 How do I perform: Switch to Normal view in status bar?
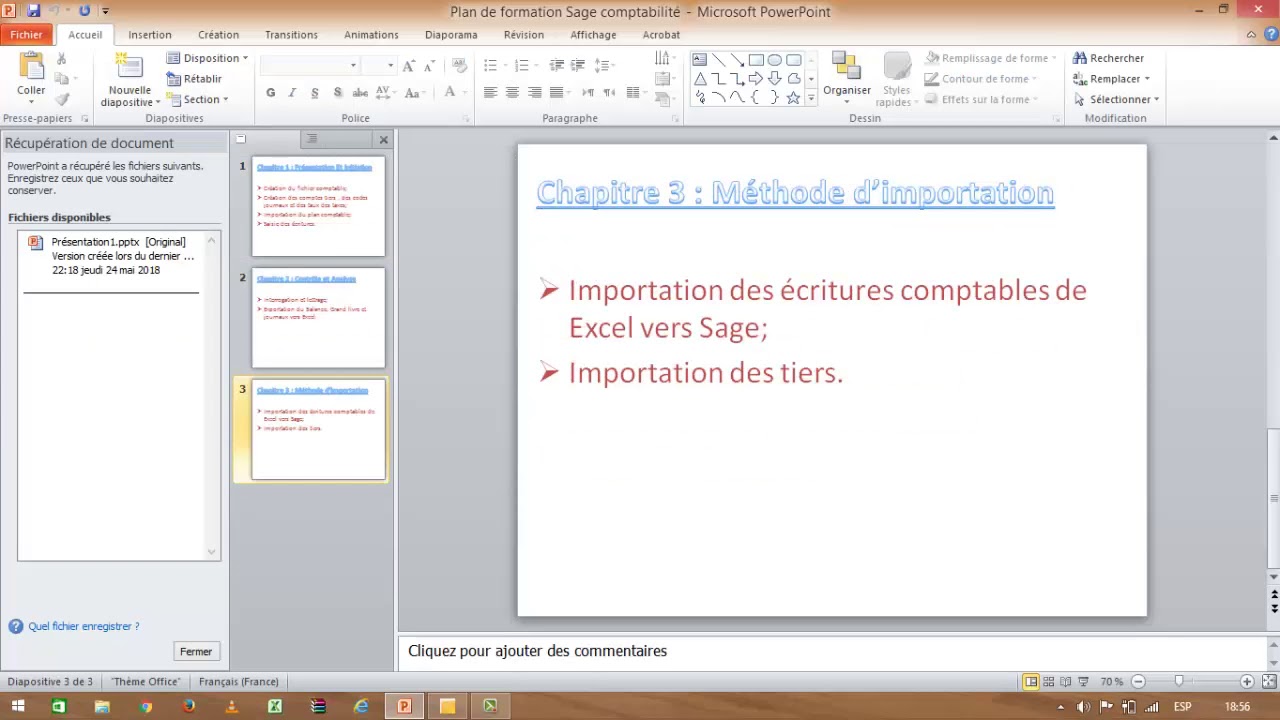point(1030,681)
